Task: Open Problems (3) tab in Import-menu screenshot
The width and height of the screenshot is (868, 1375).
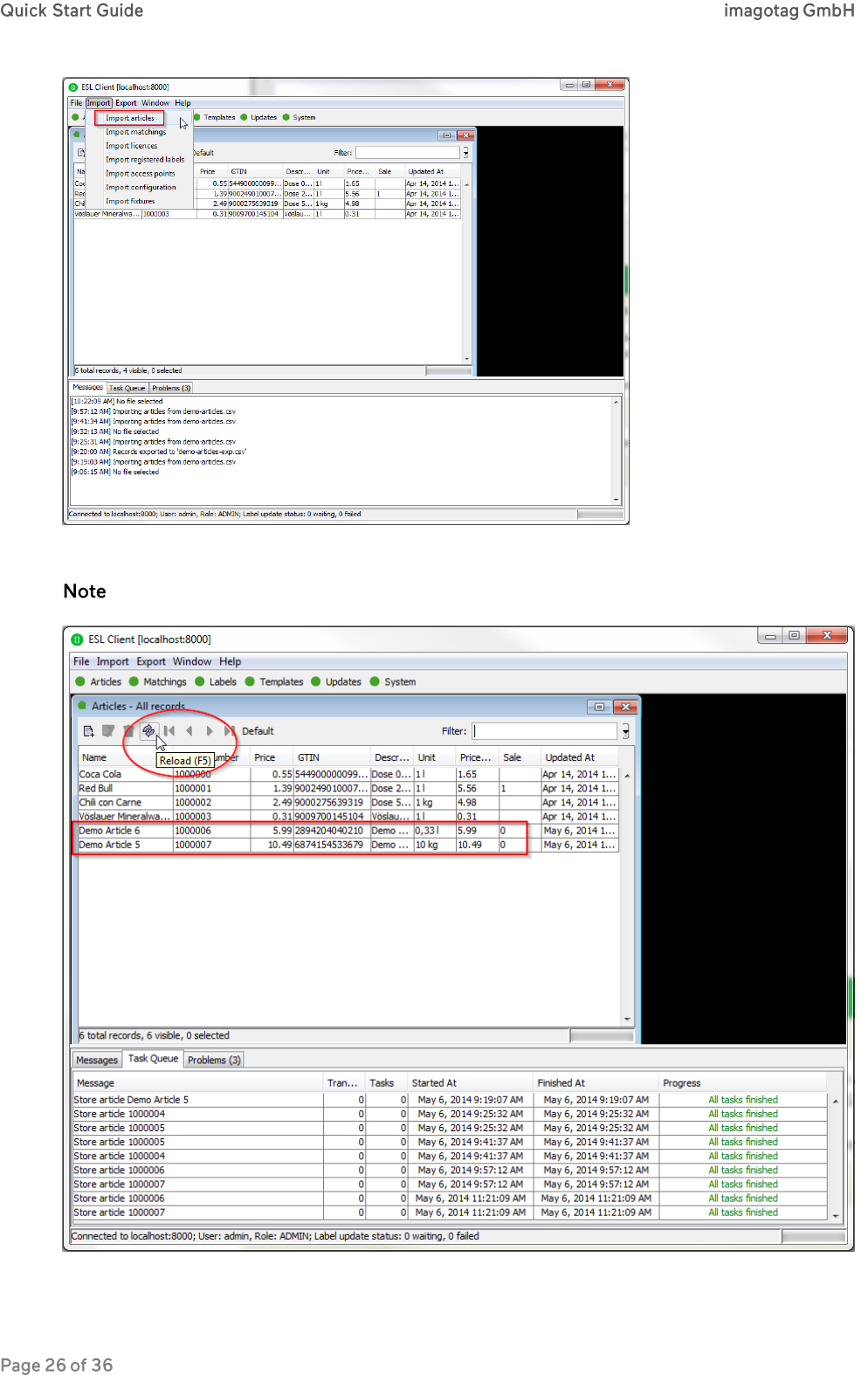Action: tap(171, 388)
